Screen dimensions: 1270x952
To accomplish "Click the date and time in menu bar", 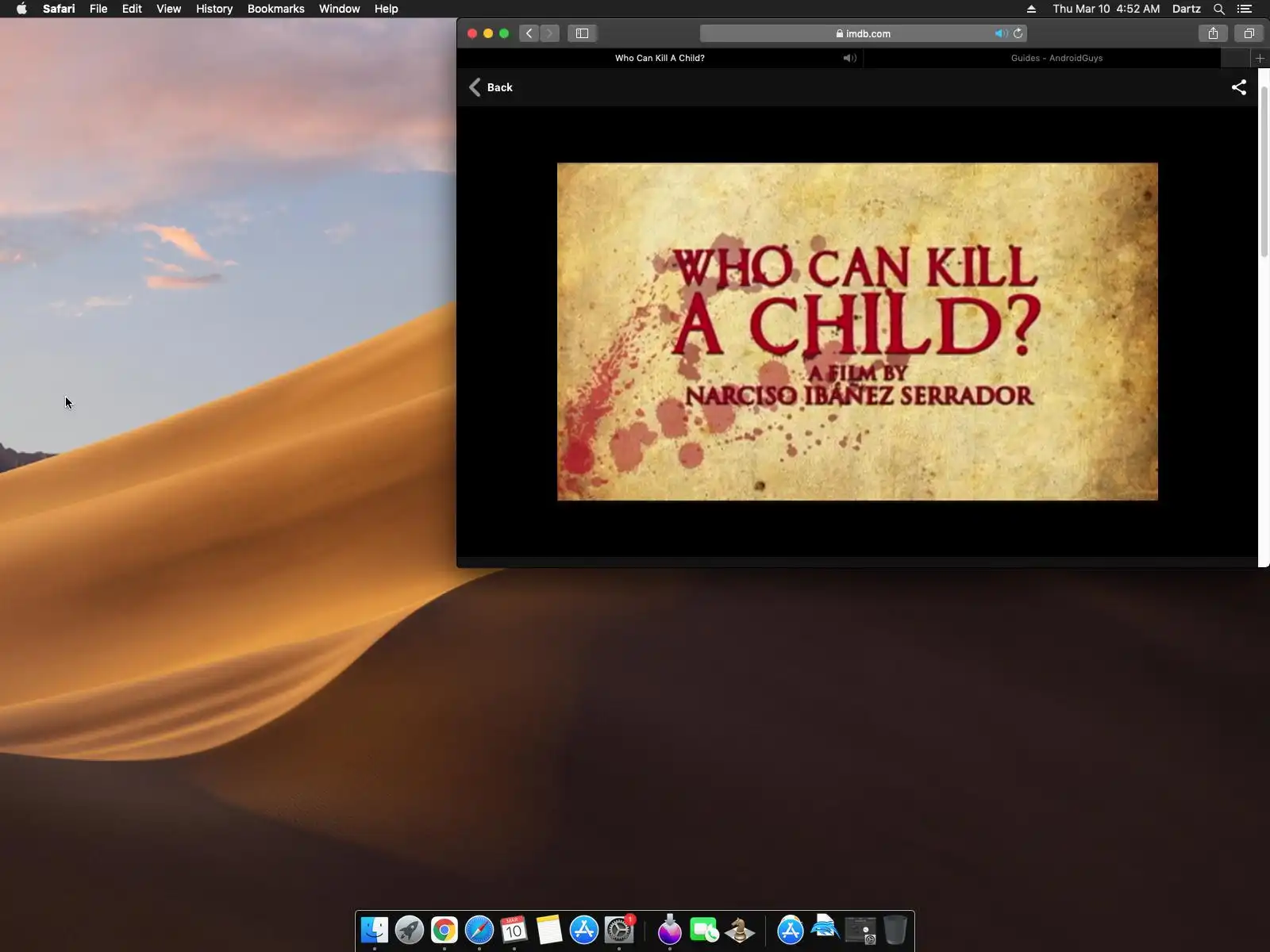I will (1106, 9).
